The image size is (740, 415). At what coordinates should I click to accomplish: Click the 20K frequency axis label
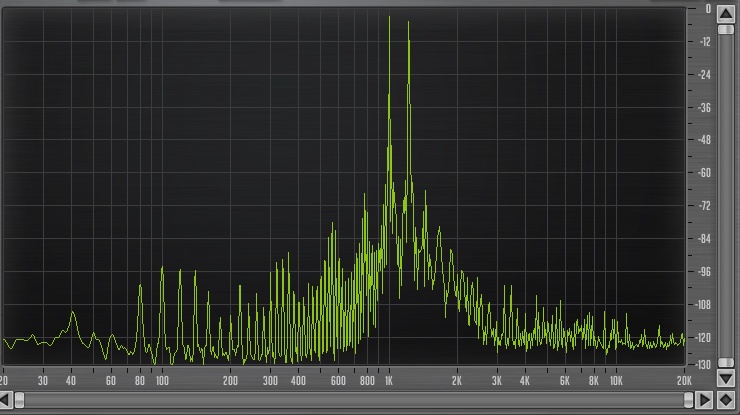684,381
